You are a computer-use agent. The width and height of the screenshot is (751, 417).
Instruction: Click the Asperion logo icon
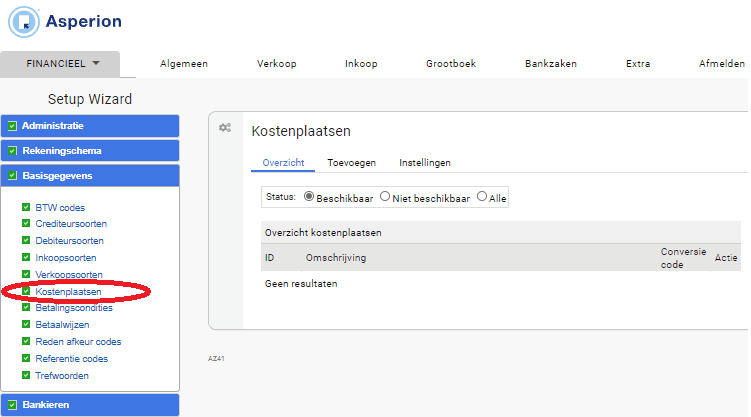(x=24, y=22)
